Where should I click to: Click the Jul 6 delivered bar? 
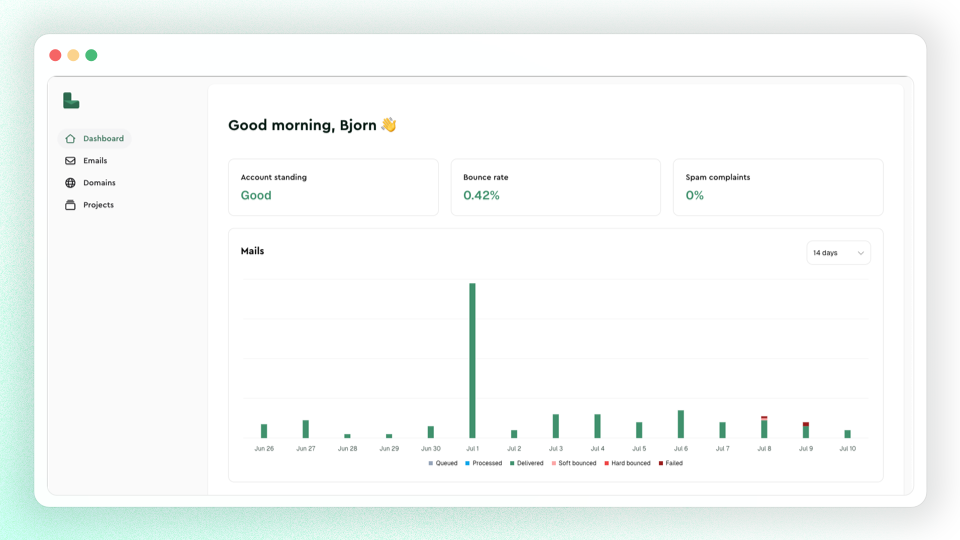pos(680,424)
